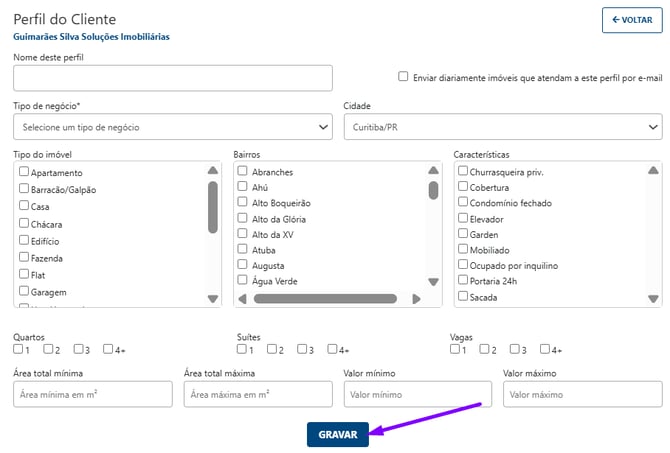
Task: Check the 4+ option under Quartos
Action: [x=108, y=350]
